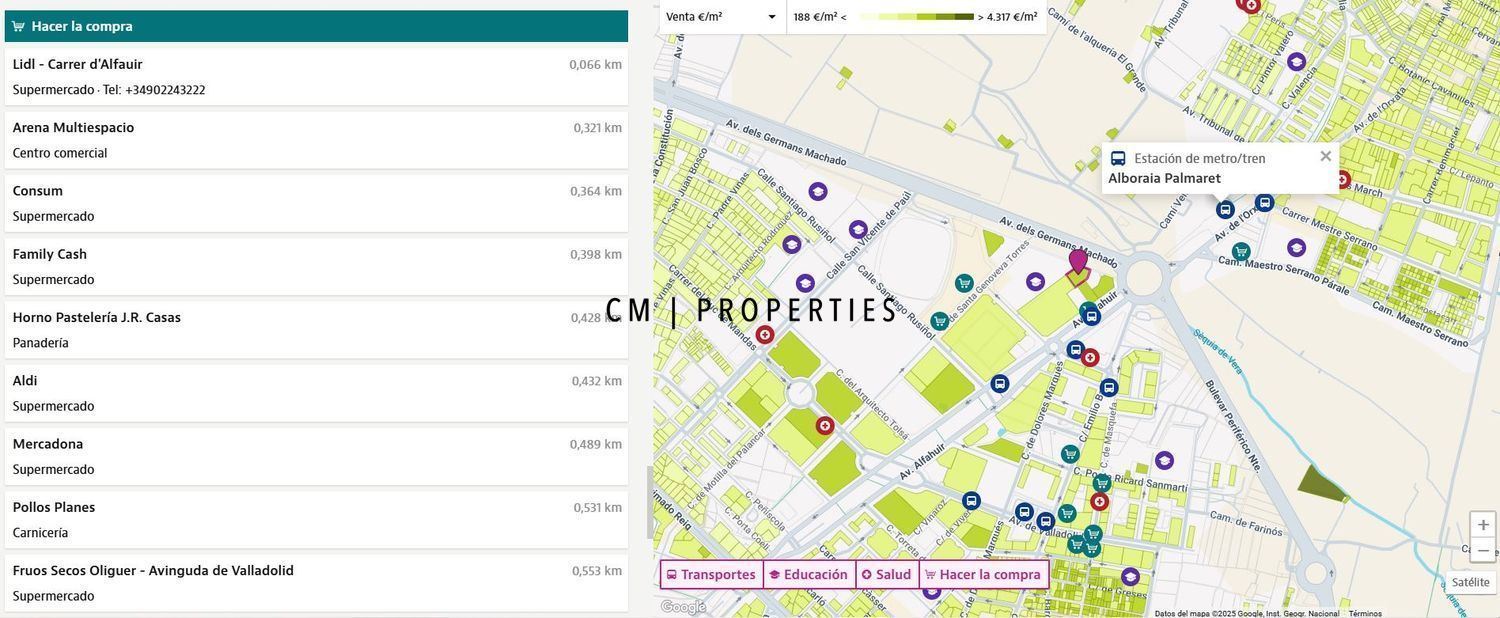Viewport: 1500px width, 618px height.
Task: Click the shopping cart marker near Alboraia Palmaret
Action: tap(1241, 252)
